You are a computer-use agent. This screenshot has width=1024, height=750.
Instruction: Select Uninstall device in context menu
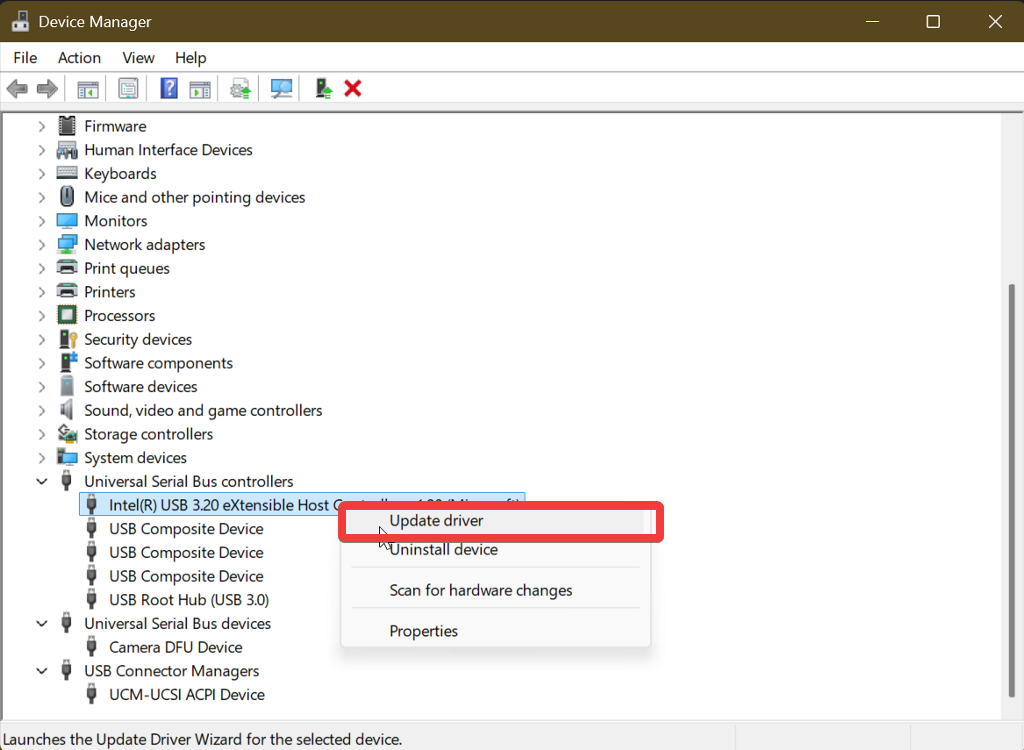click(443, 549)
